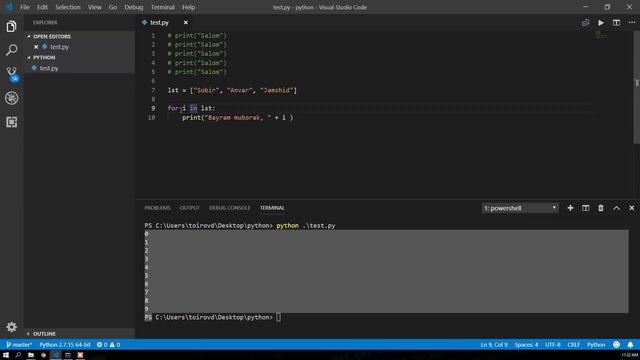Open the Search view in activity bar
The height and width of the screenshot is (360, 640).
pos(11,50)
